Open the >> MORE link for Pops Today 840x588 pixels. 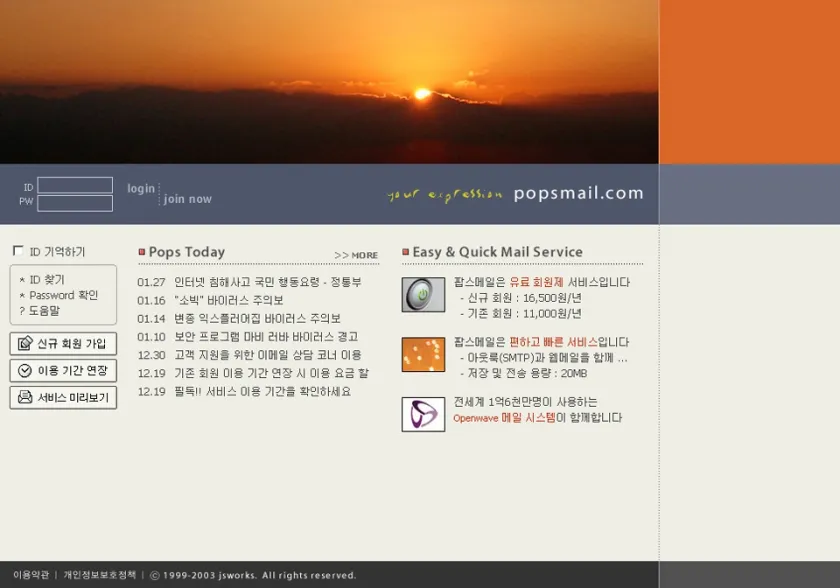click(x=356, y=255)
